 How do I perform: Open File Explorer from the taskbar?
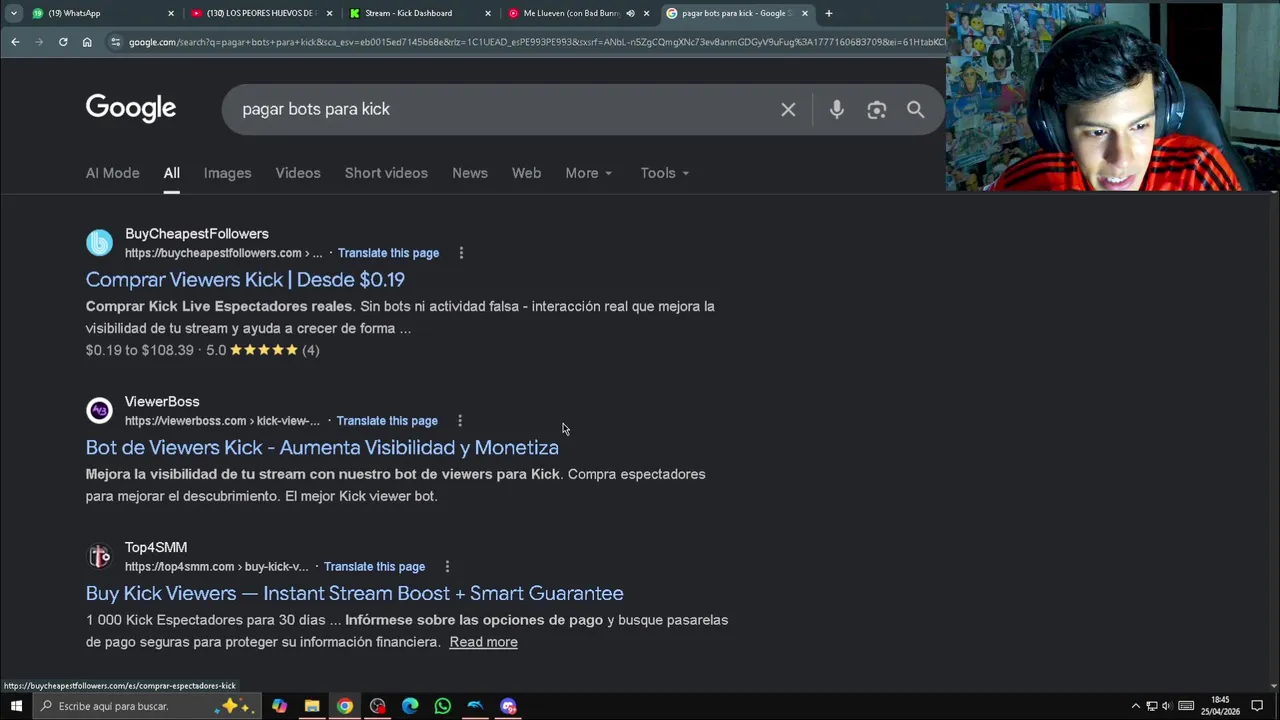click(x=312, y=706)
